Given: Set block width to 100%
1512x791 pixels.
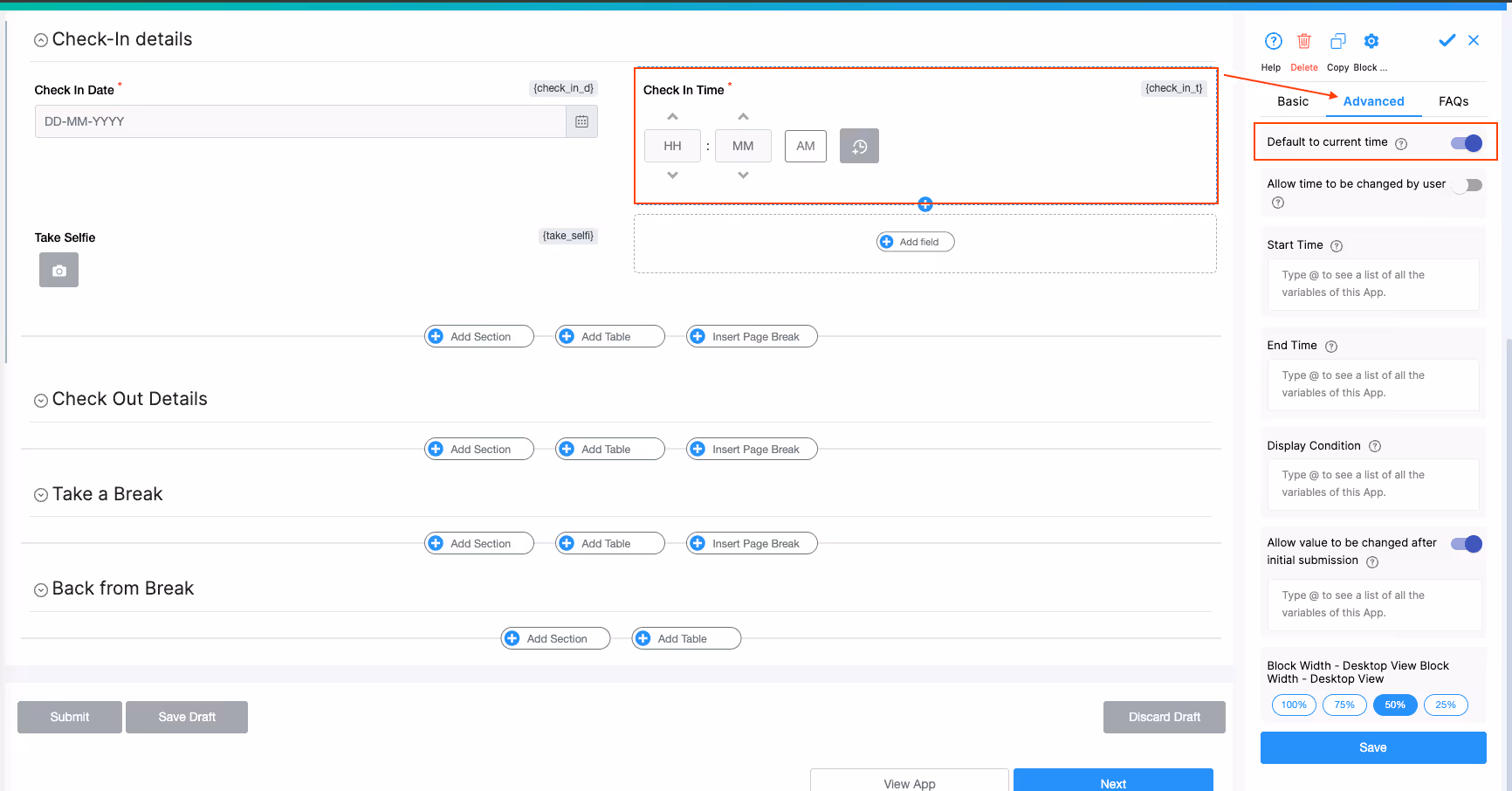Looking at the screenshot, I should [x=1294, y=705].
